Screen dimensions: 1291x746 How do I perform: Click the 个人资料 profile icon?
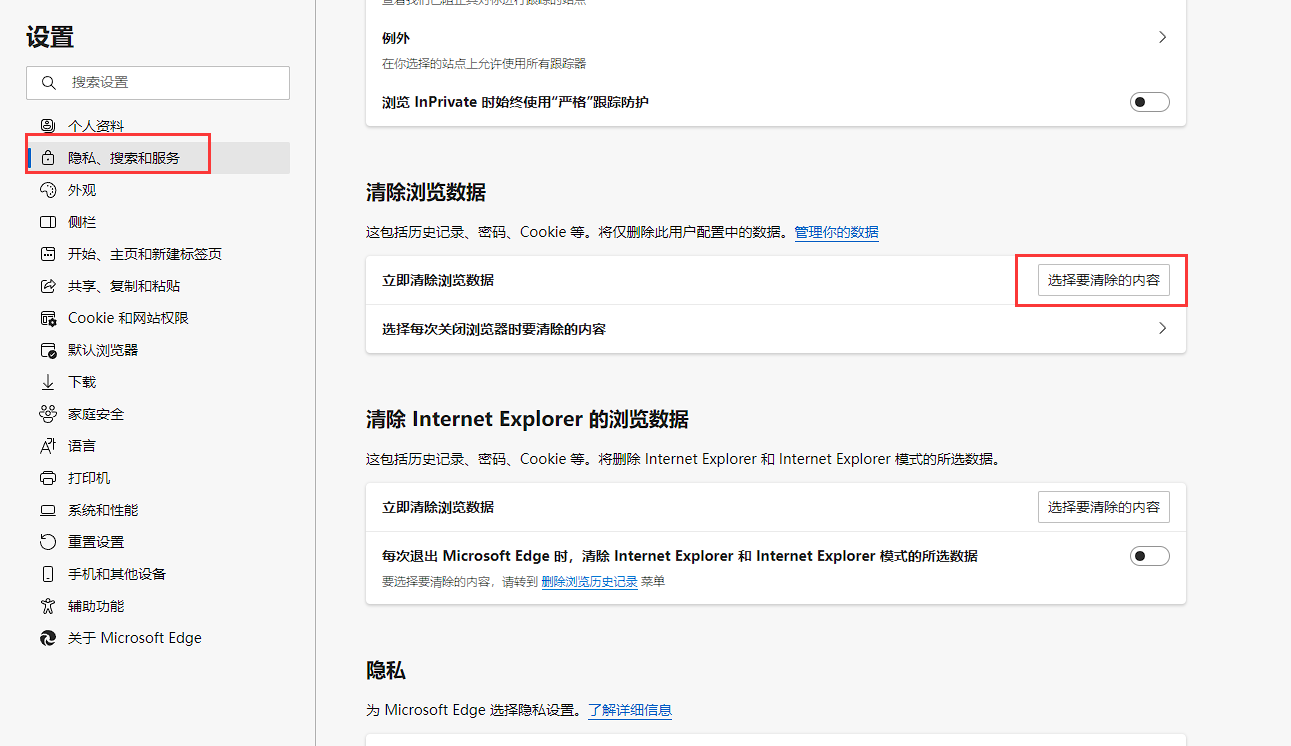[48, 126]
